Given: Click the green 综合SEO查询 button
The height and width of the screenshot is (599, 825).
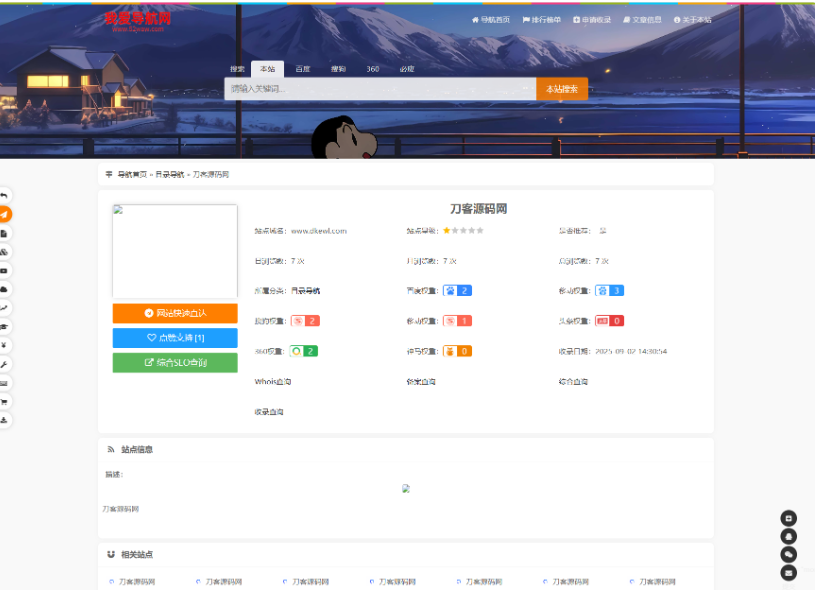Looking at the screenshot, I should [174, 361].
